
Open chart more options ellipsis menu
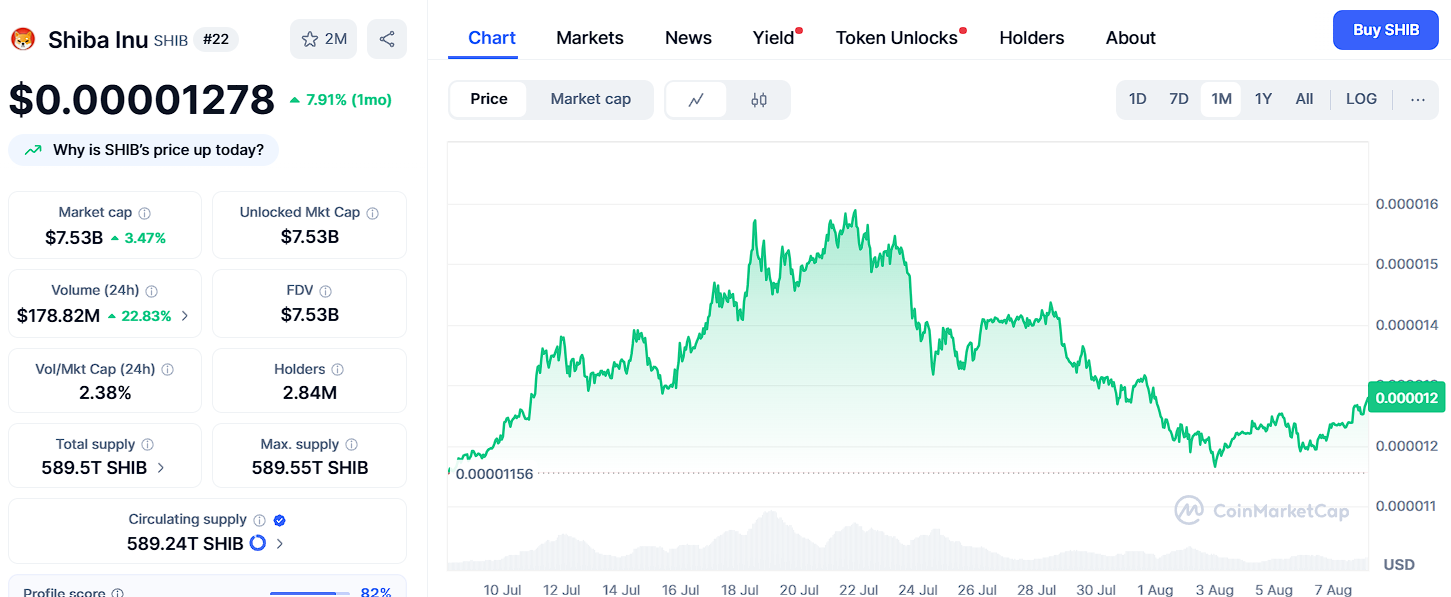coord(1418,99)
